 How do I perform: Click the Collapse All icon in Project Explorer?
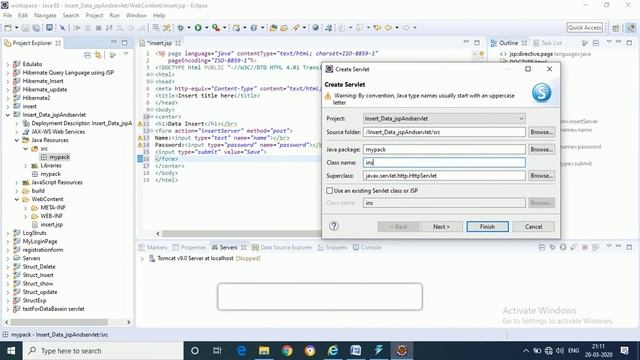click(x=87, y=55)
